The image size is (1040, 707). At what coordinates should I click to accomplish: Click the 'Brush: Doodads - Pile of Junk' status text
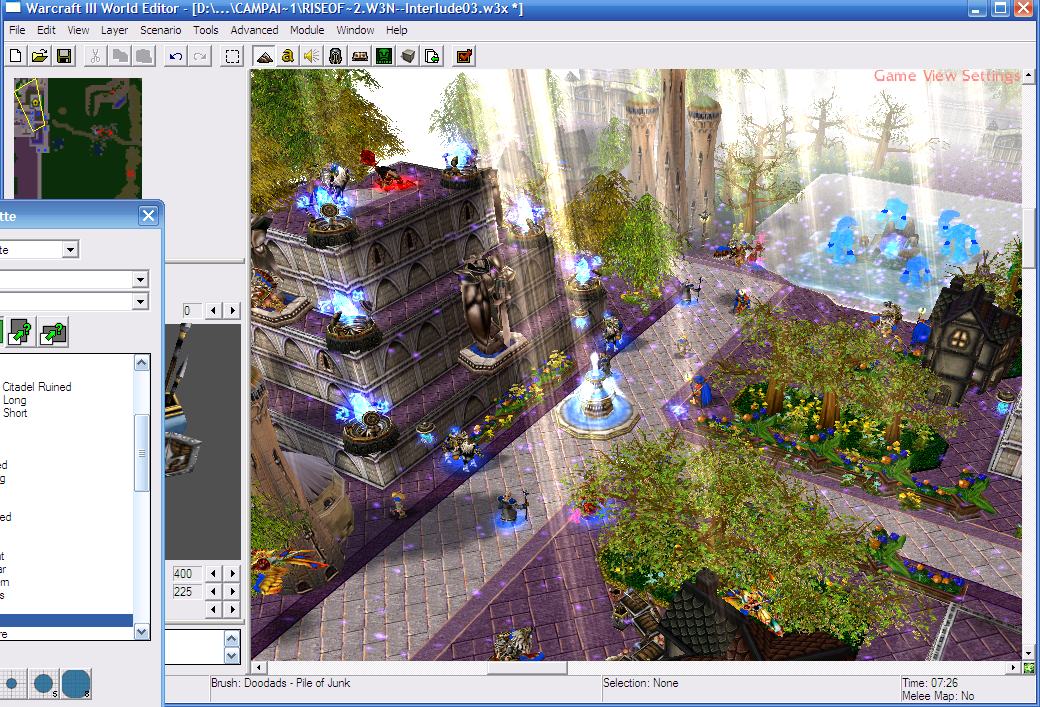(280, 683)
